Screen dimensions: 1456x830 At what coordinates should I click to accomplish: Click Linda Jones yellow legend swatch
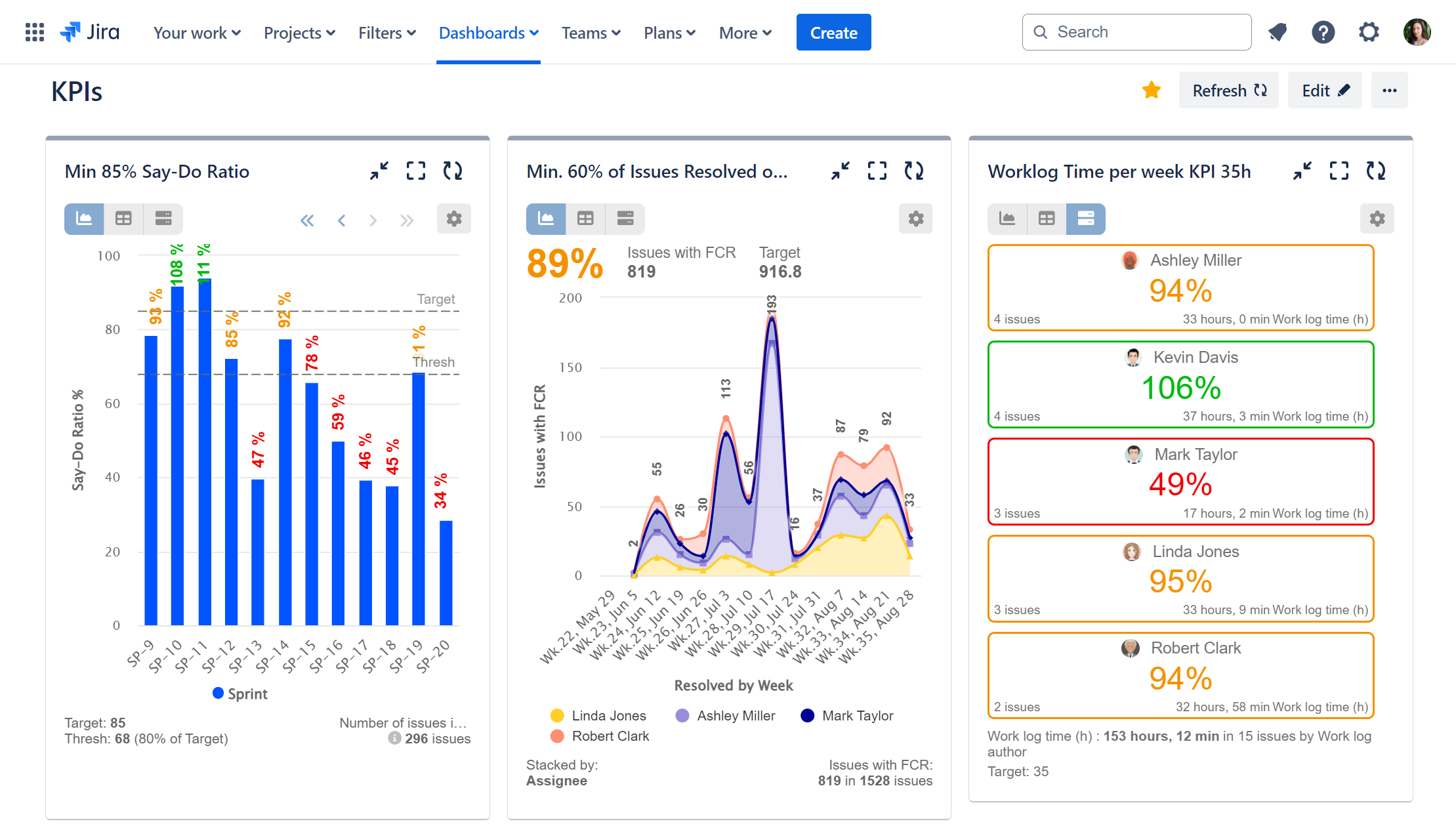click(557, 715)
